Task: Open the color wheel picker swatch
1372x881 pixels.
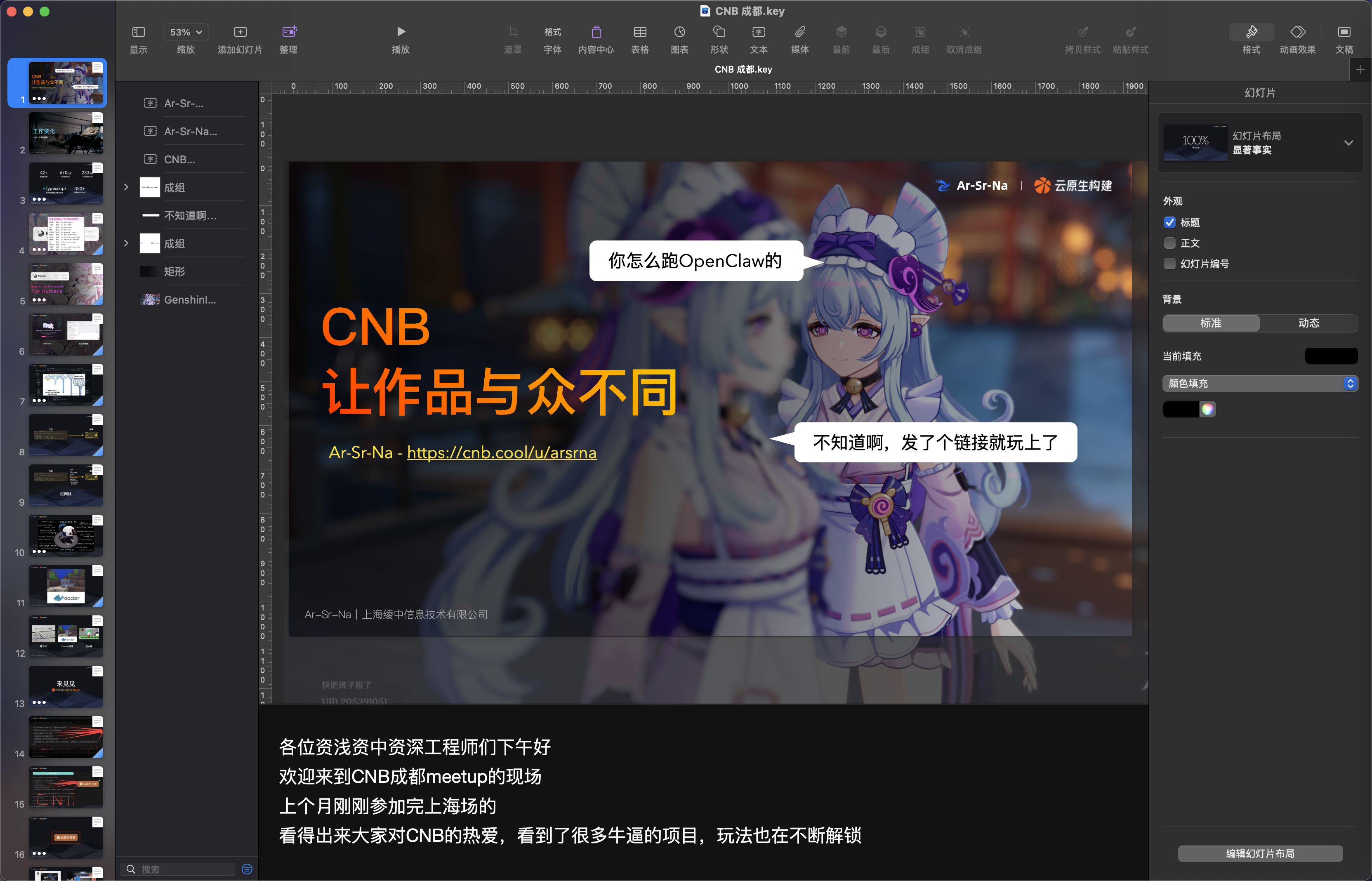Action: 1207,409
